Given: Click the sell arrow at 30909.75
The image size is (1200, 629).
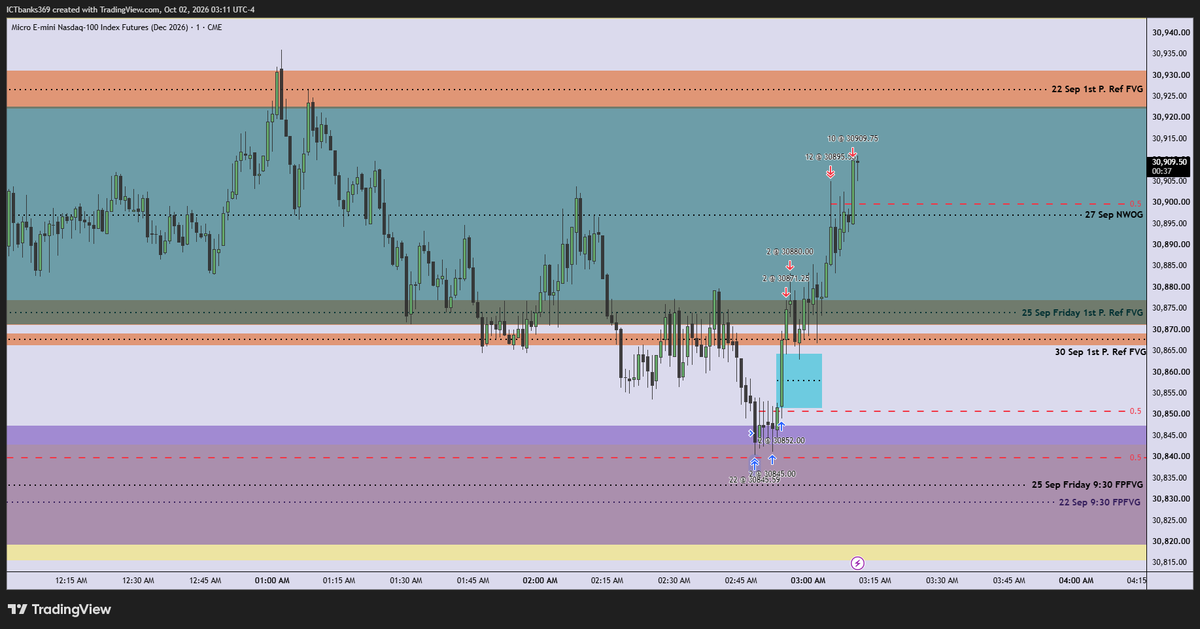Looking at the screenshot, I should (852, 152).
